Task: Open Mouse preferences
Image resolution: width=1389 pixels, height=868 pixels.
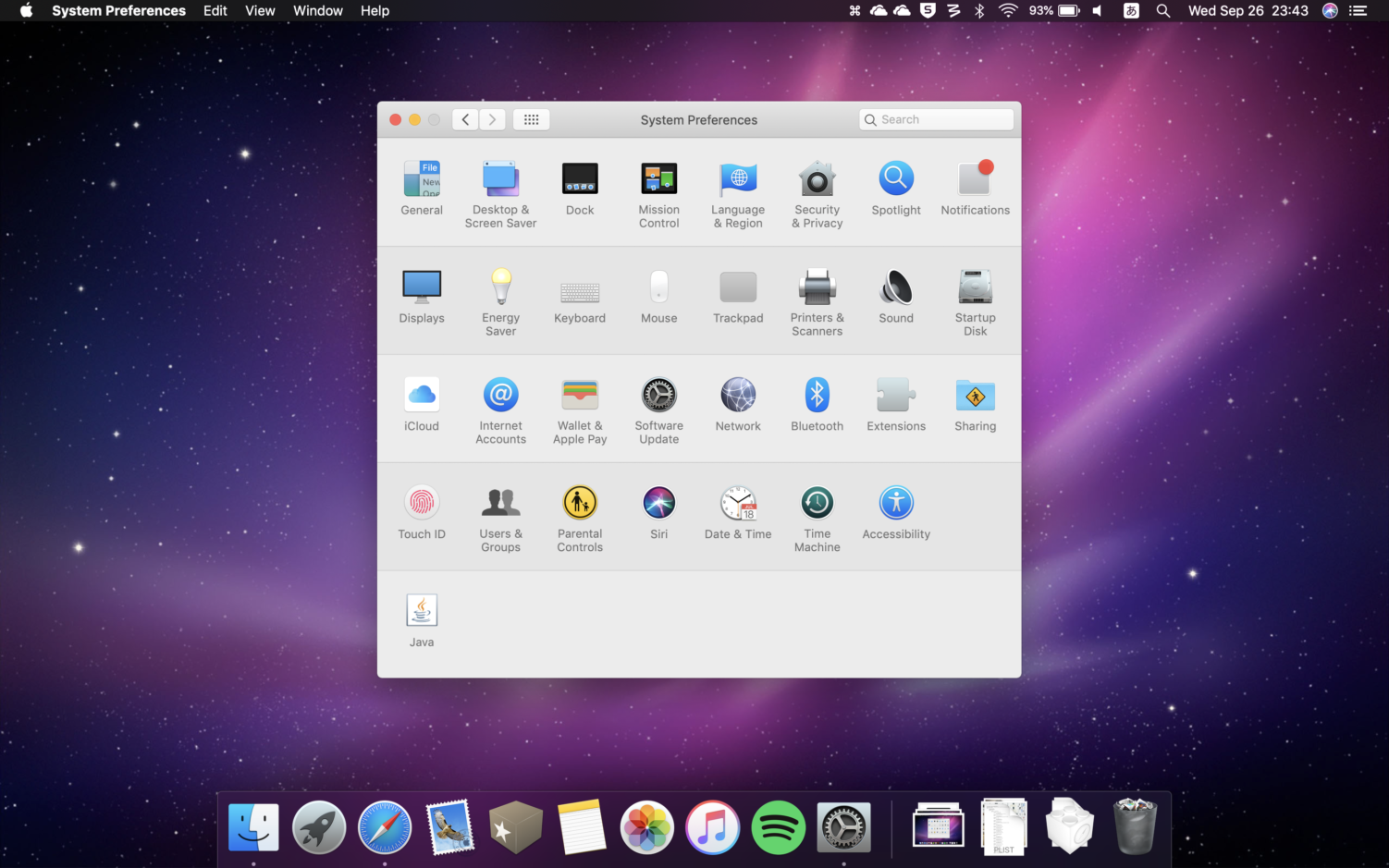Action: [x=658, y=297]
